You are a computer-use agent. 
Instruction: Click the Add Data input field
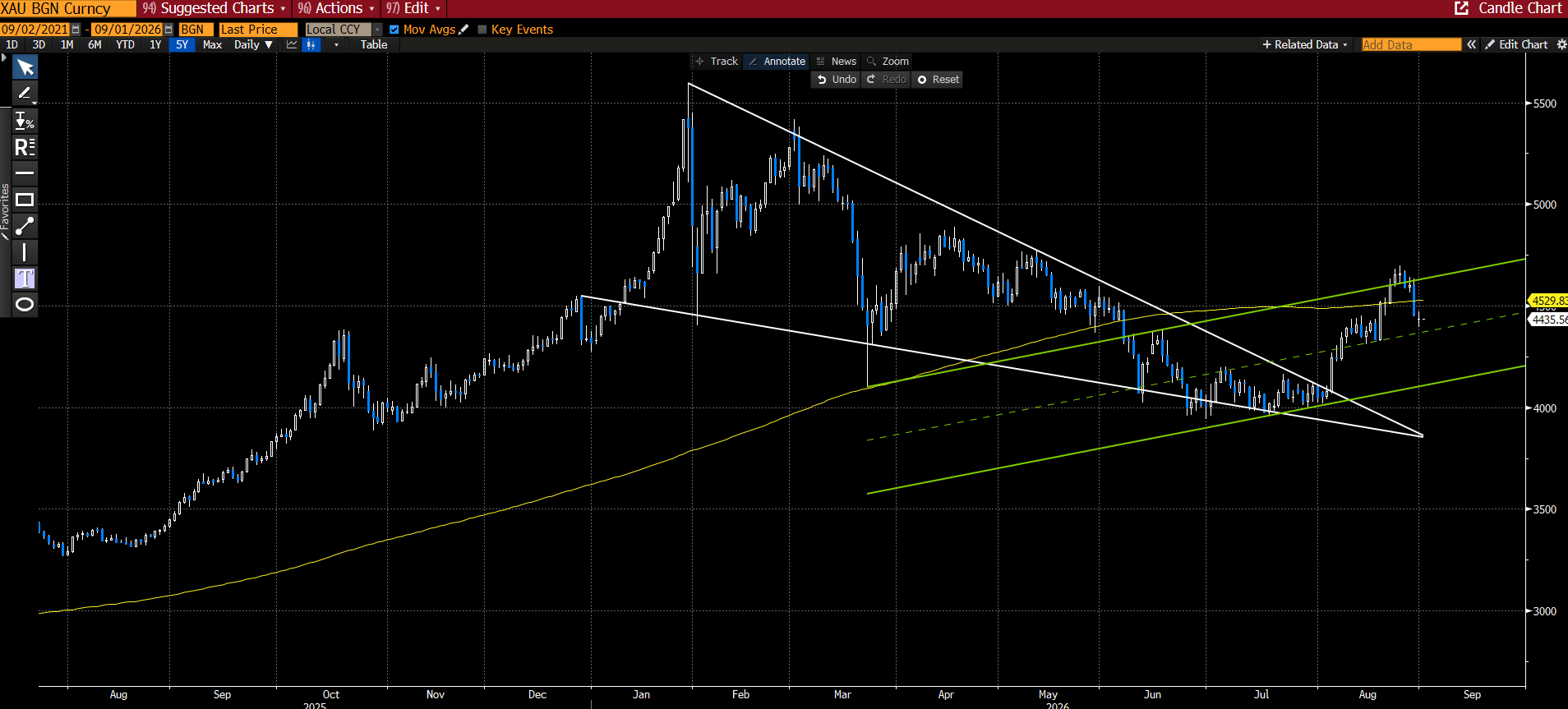point(1411,44)
